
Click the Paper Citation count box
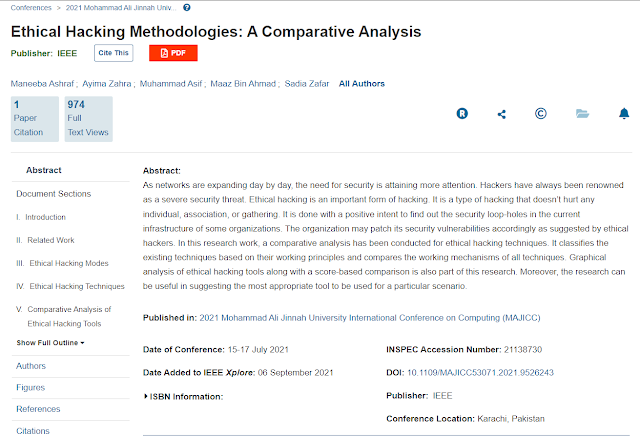pos(32,119)
